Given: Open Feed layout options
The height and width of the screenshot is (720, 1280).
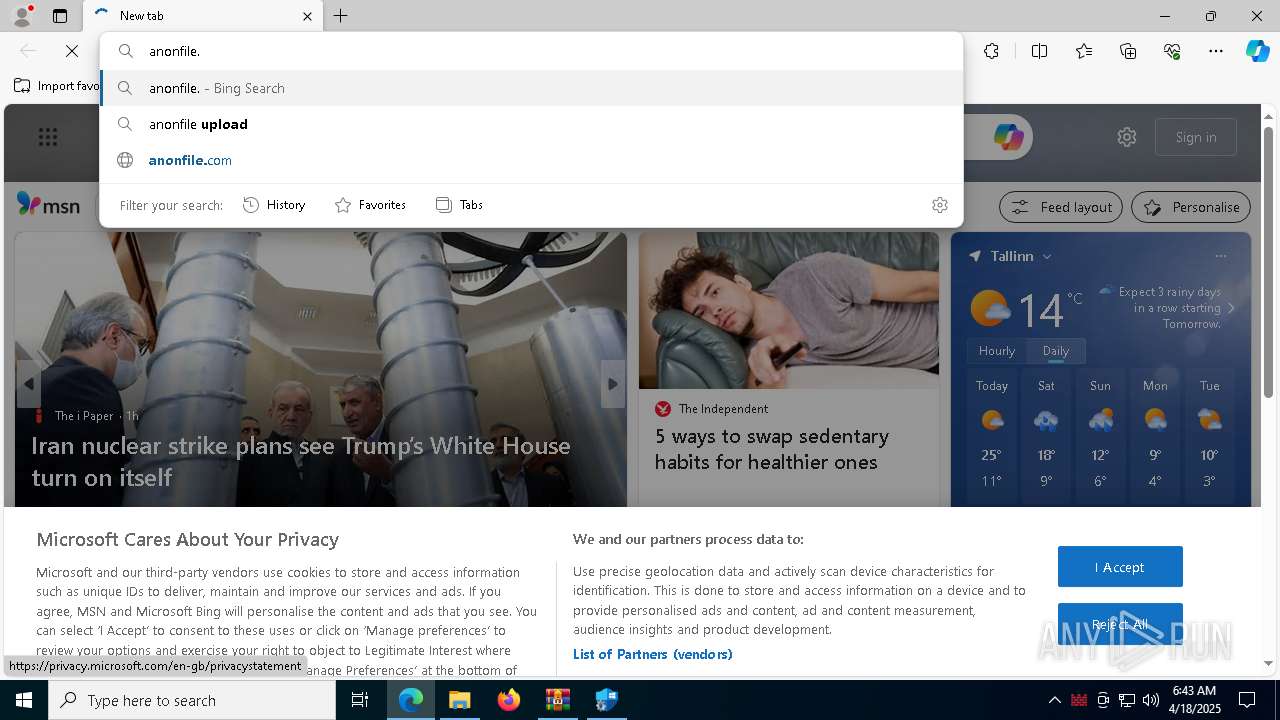Looking at the screenshot, I should [1061, 207].
